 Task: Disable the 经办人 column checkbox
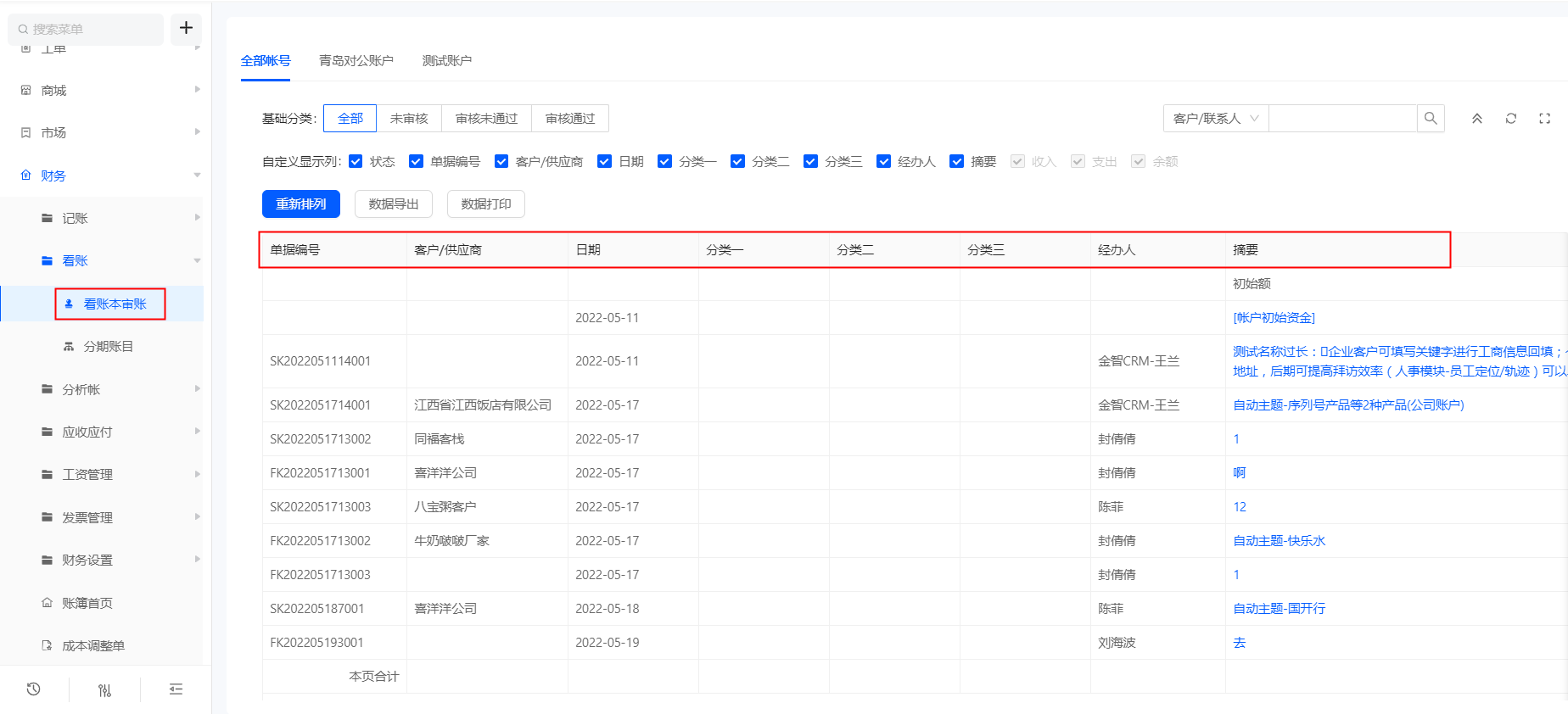click(883, 161)
